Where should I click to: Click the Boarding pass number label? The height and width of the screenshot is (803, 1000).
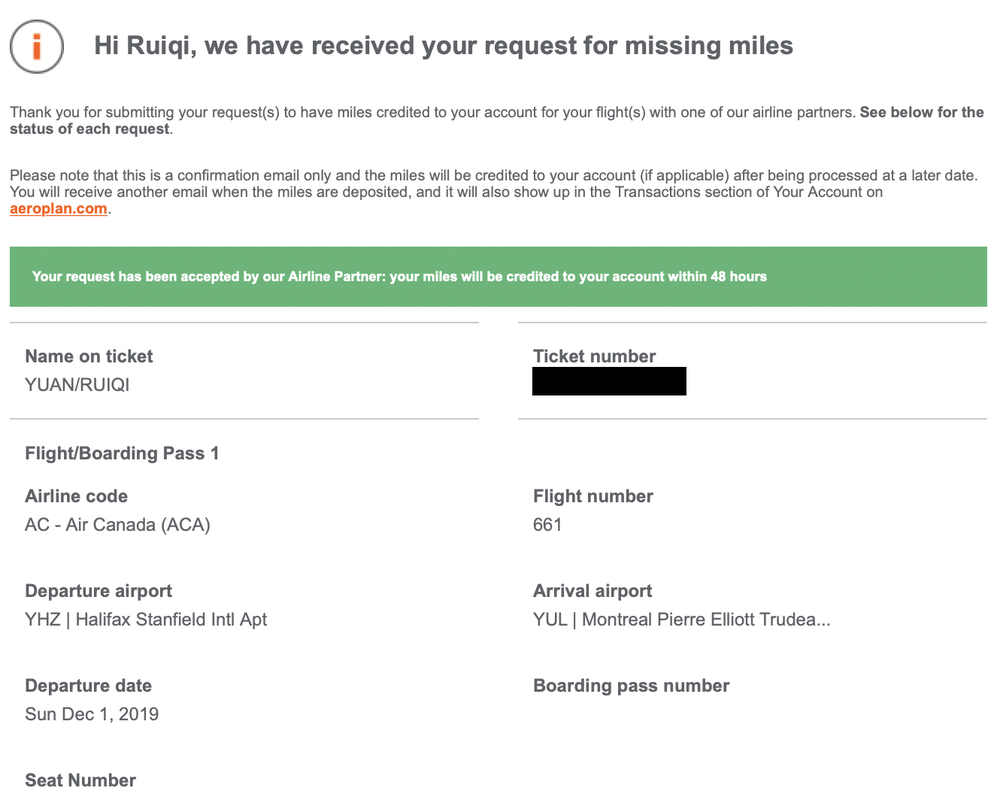[631, 686]
